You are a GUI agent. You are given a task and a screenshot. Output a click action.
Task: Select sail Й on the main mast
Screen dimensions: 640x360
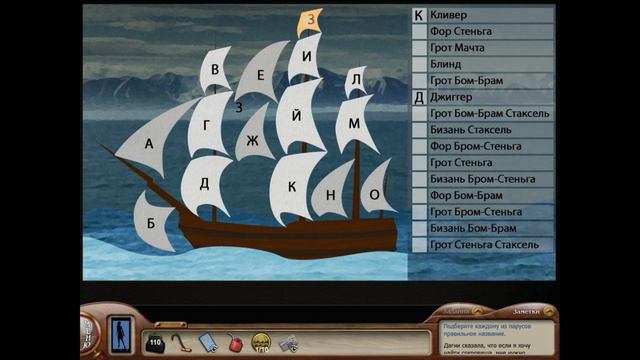299,116
